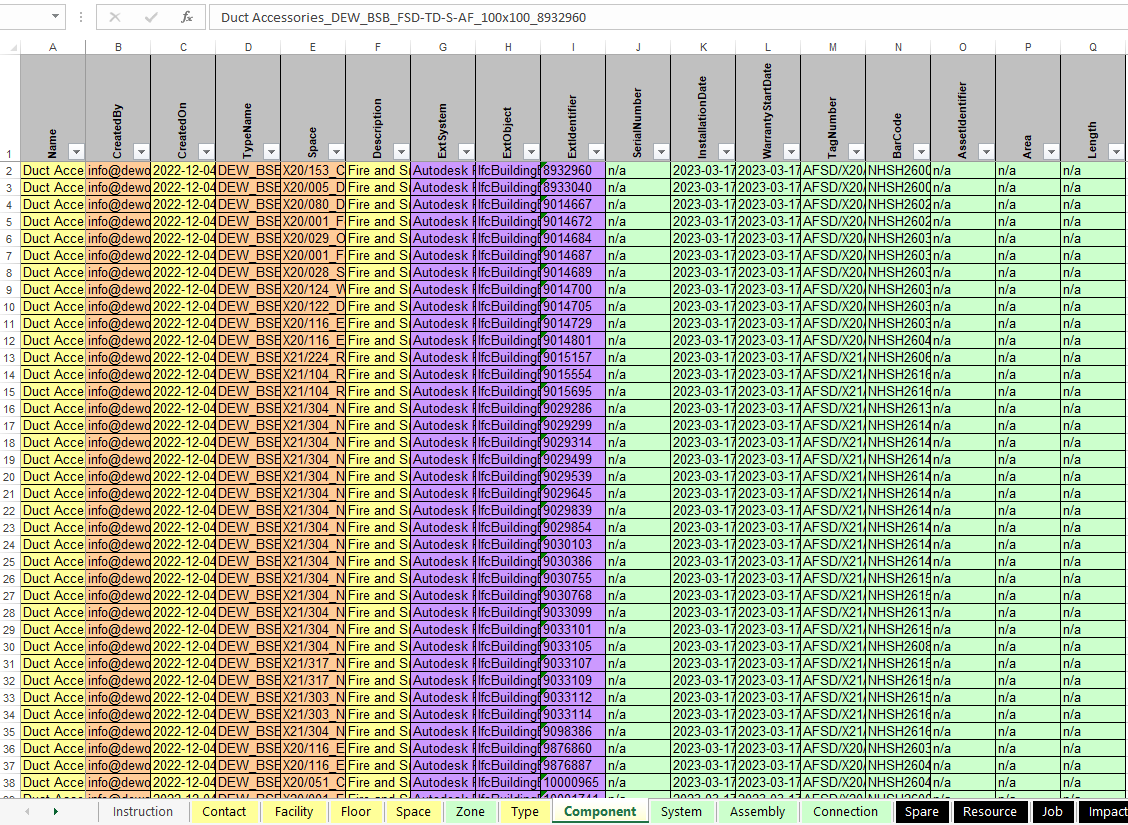
Task: Select row 38 header
Action: [x=10, y=783]
